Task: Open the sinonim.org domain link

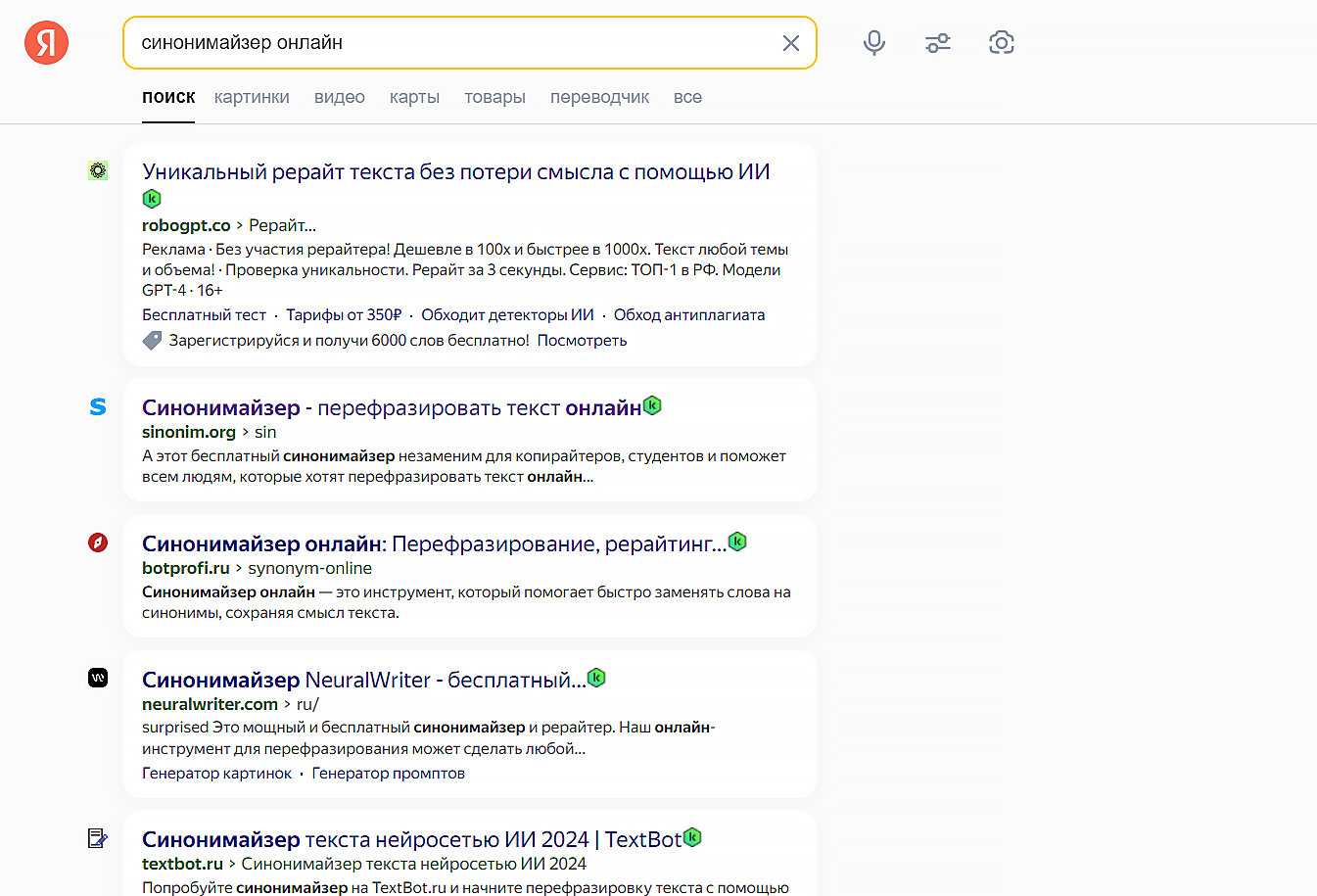Action: click(189, 432)
